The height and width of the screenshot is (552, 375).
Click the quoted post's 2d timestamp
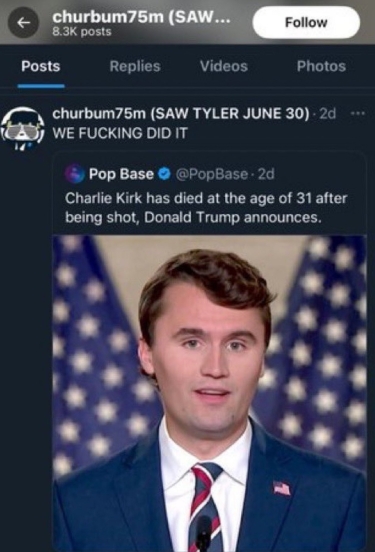tap(266, 174)
